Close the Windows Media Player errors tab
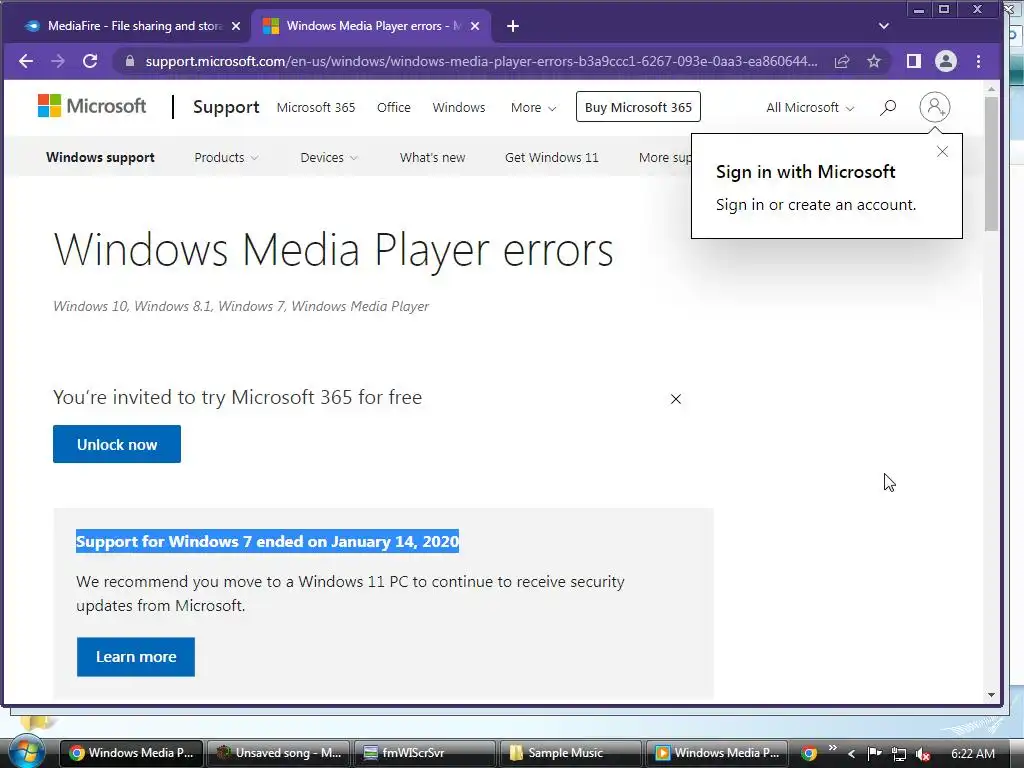This screenshot has height=768, width=1024. [x=475, y=26]
